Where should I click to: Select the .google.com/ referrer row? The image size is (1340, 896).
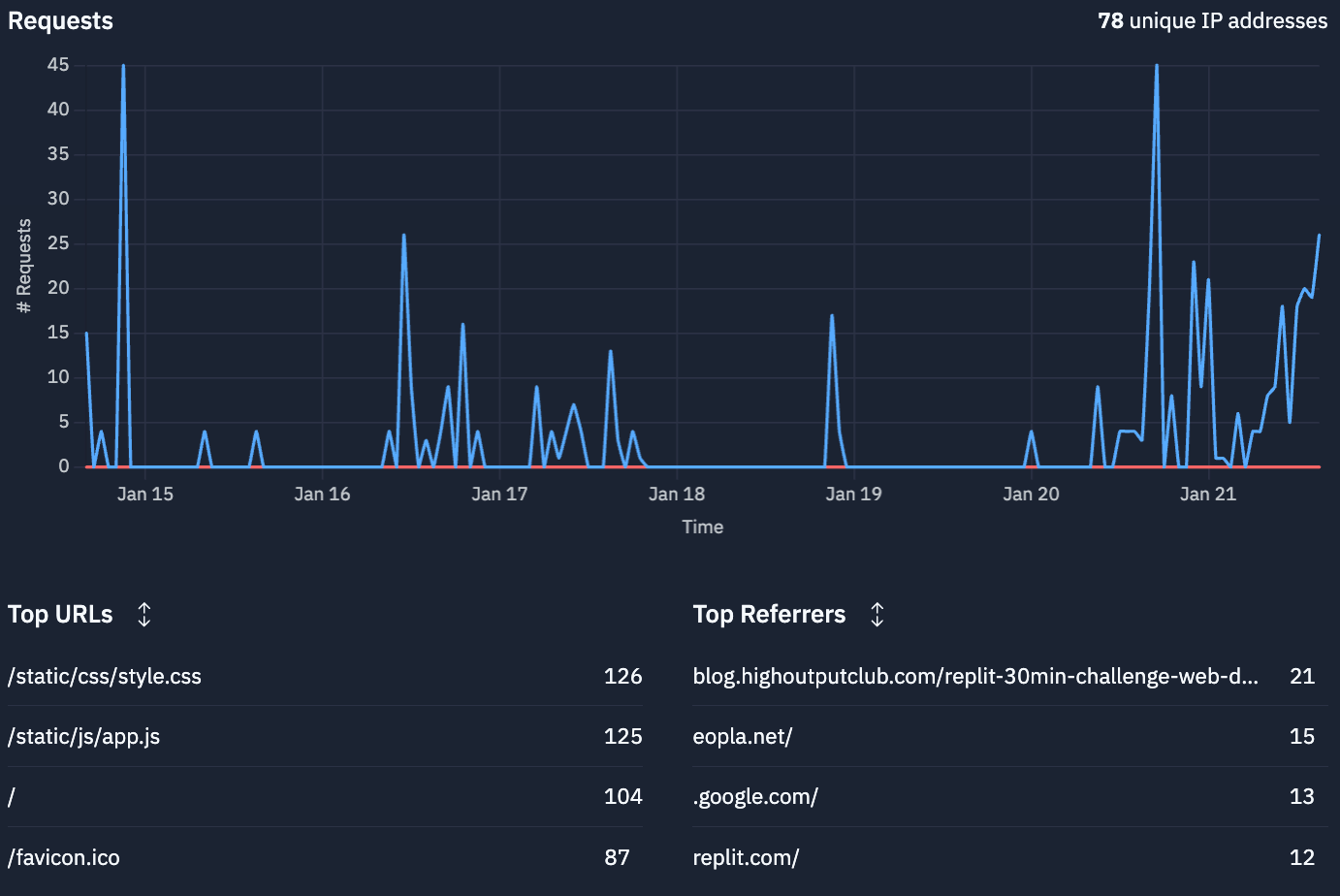1010,796
